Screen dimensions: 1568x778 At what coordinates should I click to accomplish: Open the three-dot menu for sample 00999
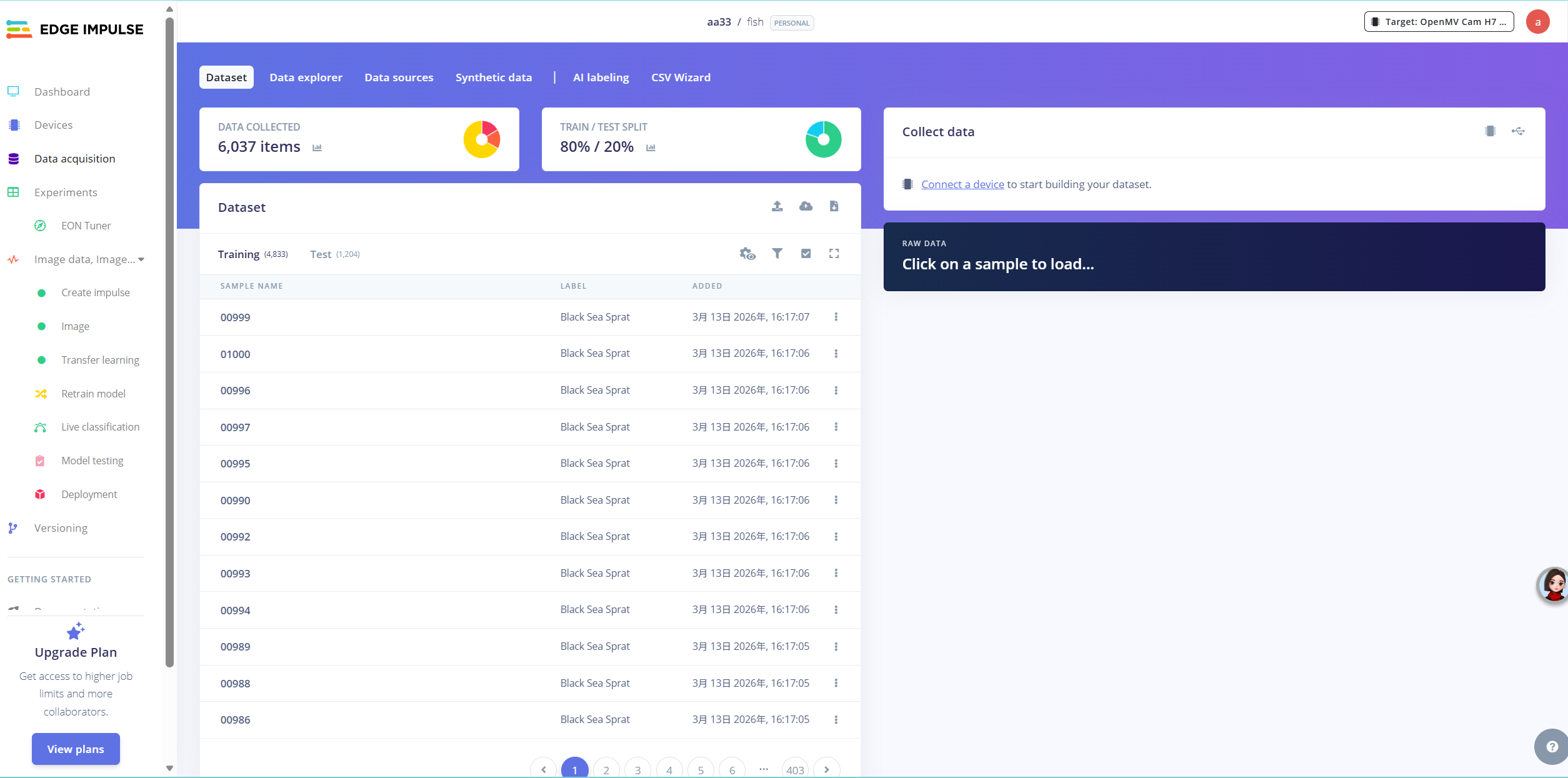click(x=836, y=317)
